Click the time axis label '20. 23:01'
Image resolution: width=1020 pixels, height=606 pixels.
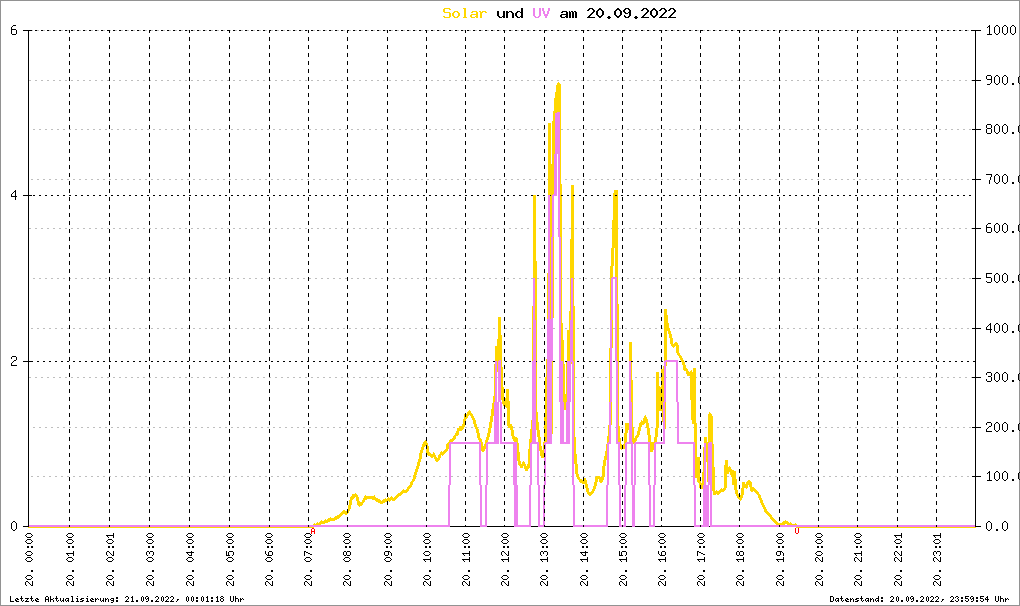click(x=937, y=560)
